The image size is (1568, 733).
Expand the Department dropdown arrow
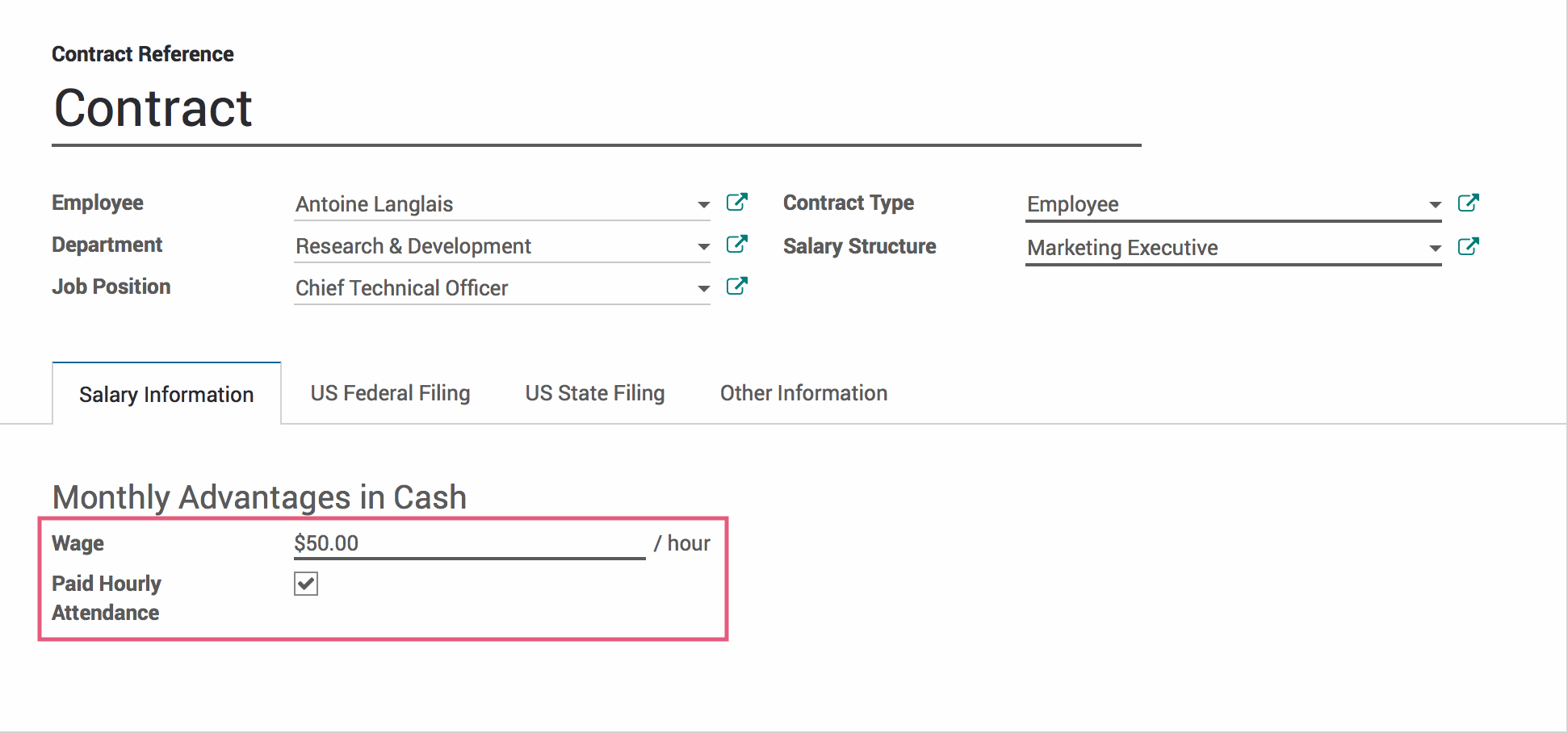pyautogui.click(x=703, y=247)
